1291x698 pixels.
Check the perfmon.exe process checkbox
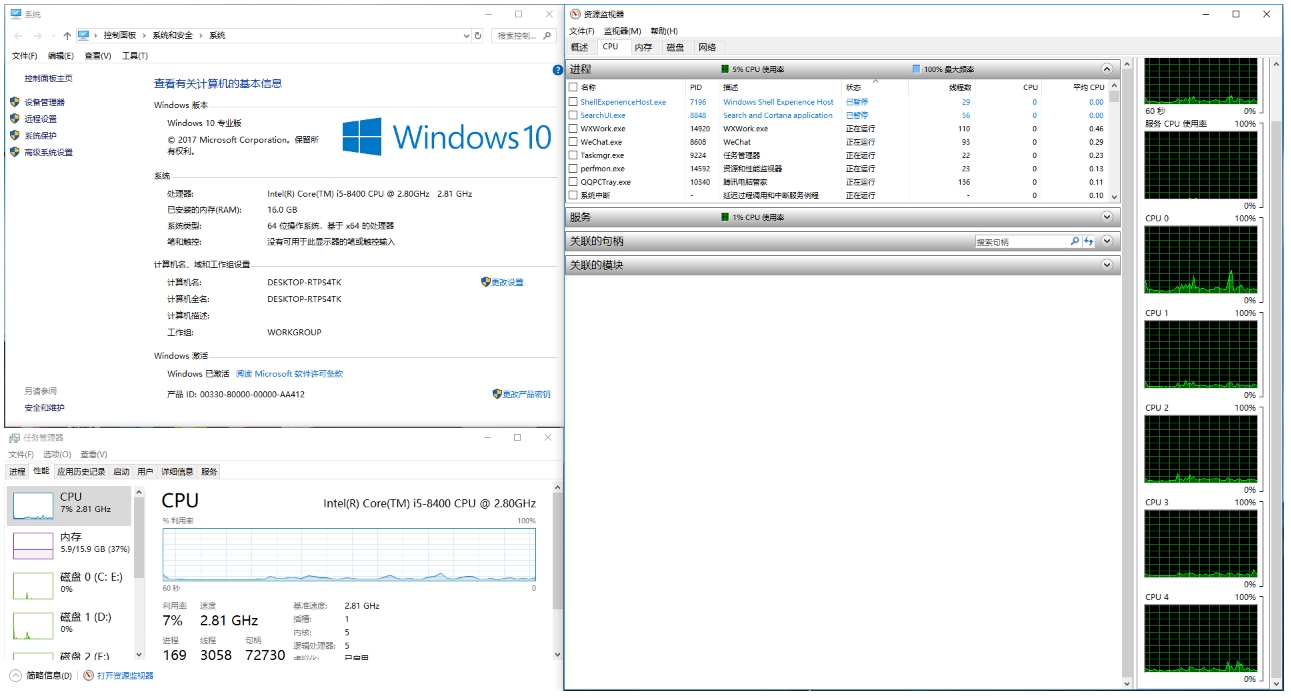click(573, 169)
